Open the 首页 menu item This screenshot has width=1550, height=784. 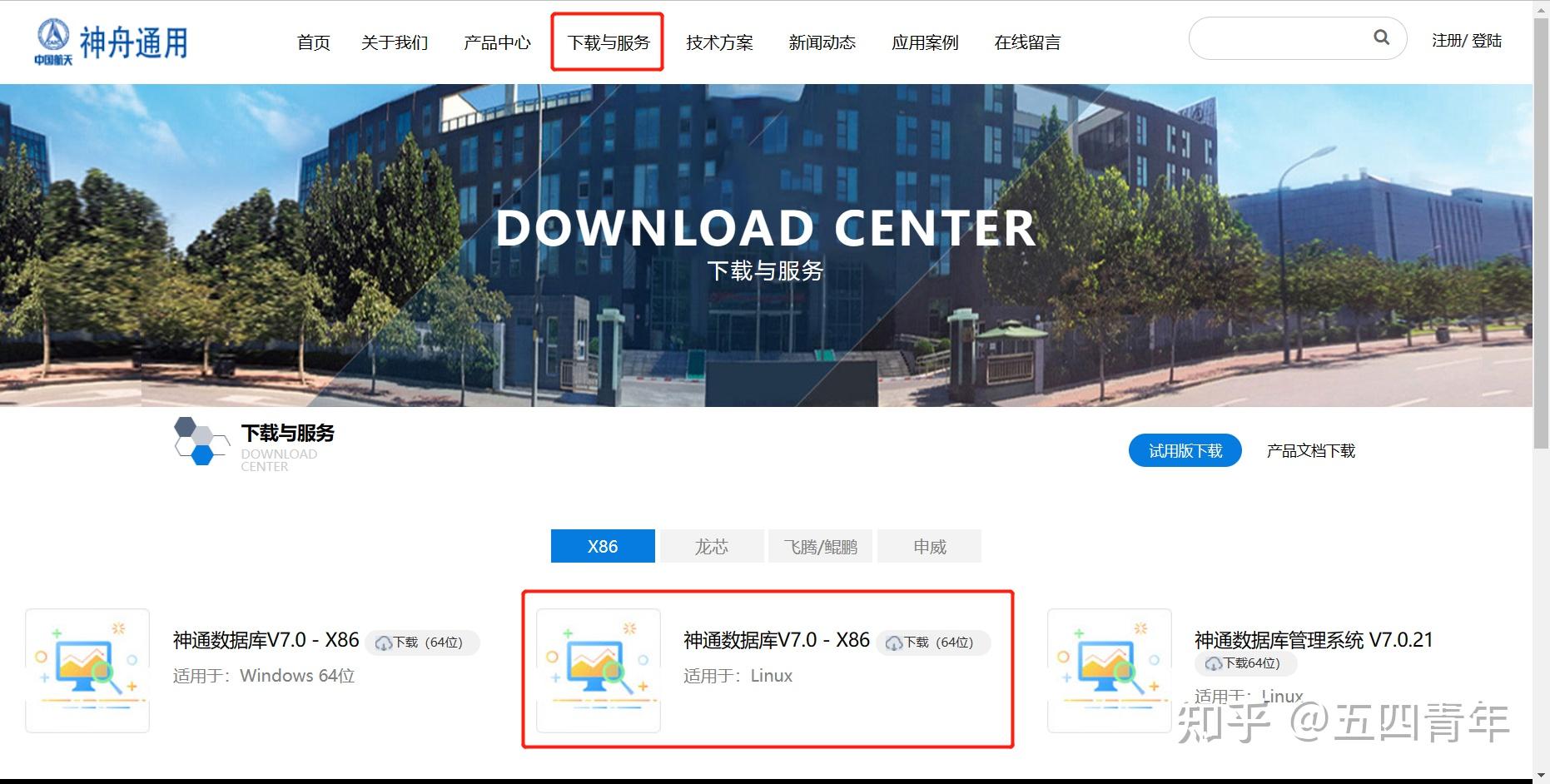click(x=313, y=42)
